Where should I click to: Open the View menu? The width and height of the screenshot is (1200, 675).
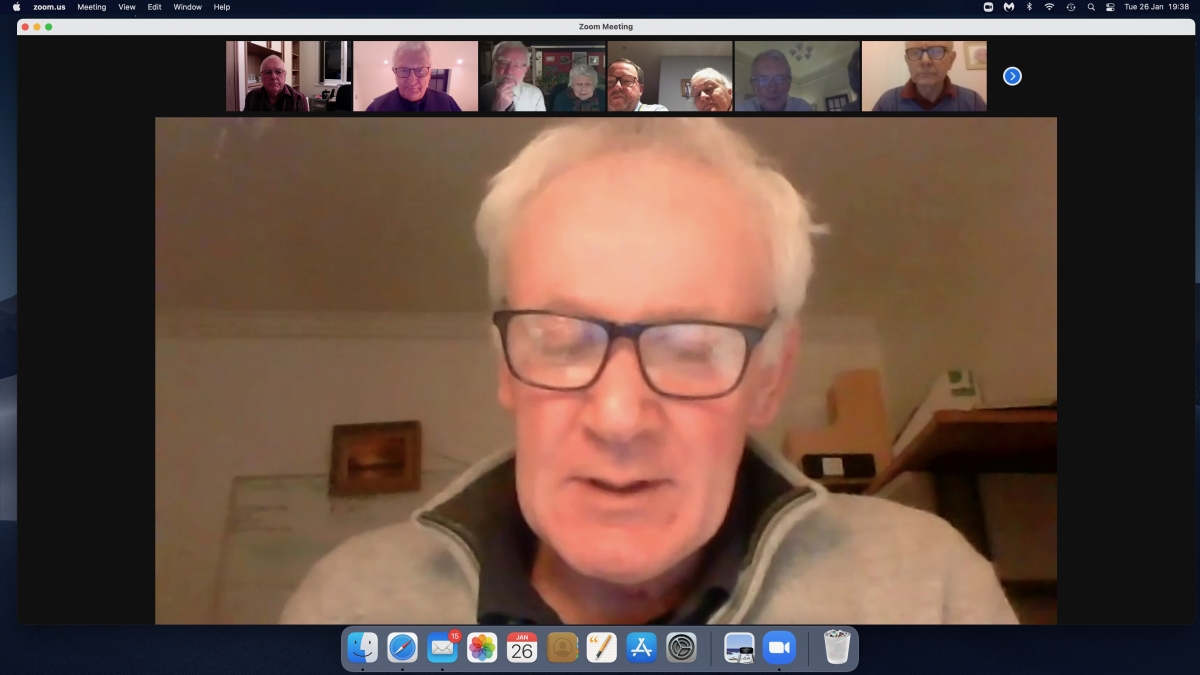point(127,7)
